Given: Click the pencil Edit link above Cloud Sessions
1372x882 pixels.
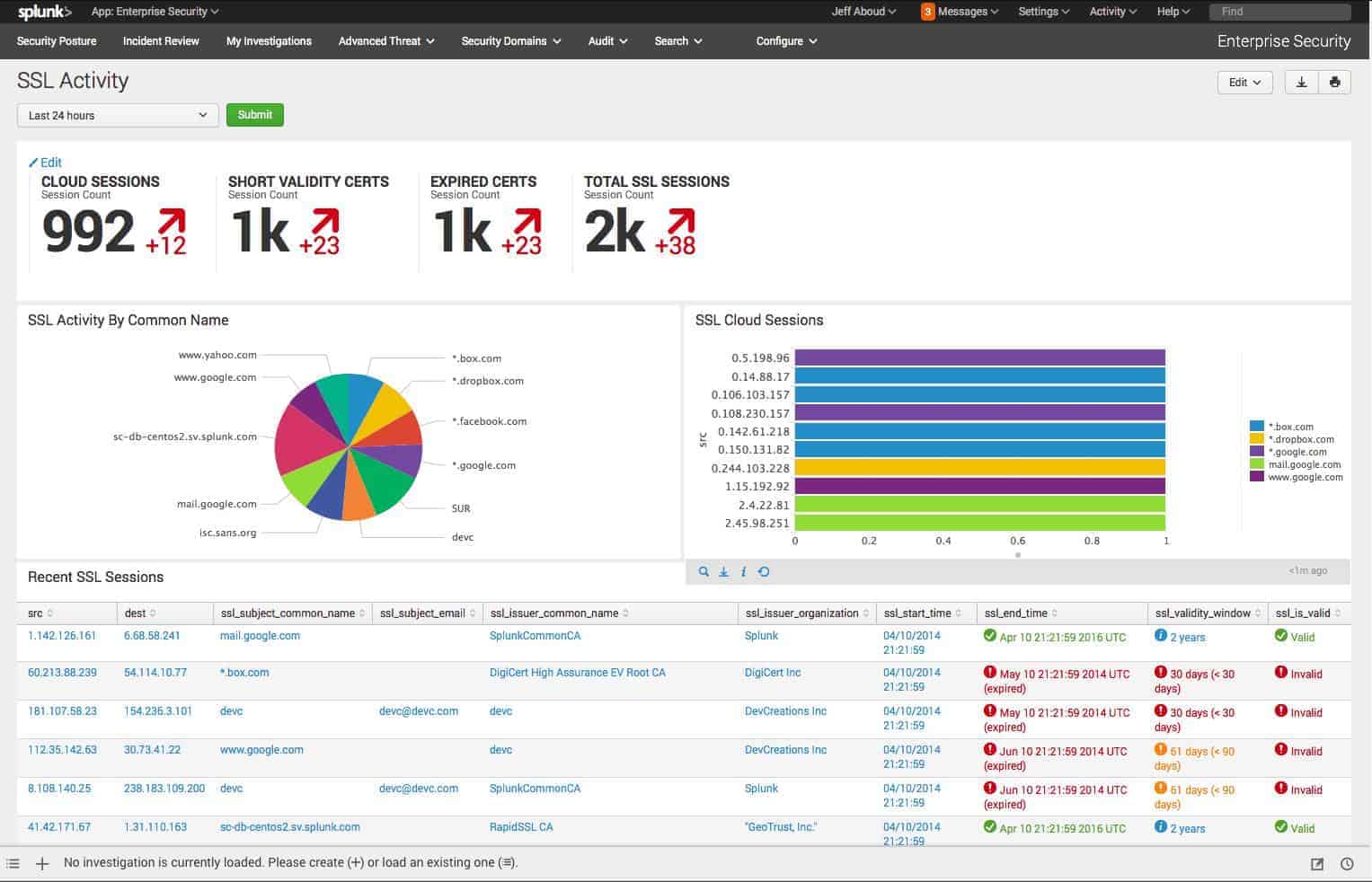Looking at the screenshot, I should 45,163.
